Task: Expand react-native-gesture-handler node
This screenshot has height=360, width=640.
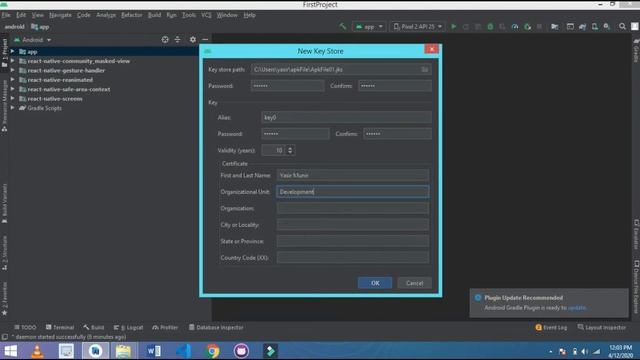Action: [x=12, y=70]
